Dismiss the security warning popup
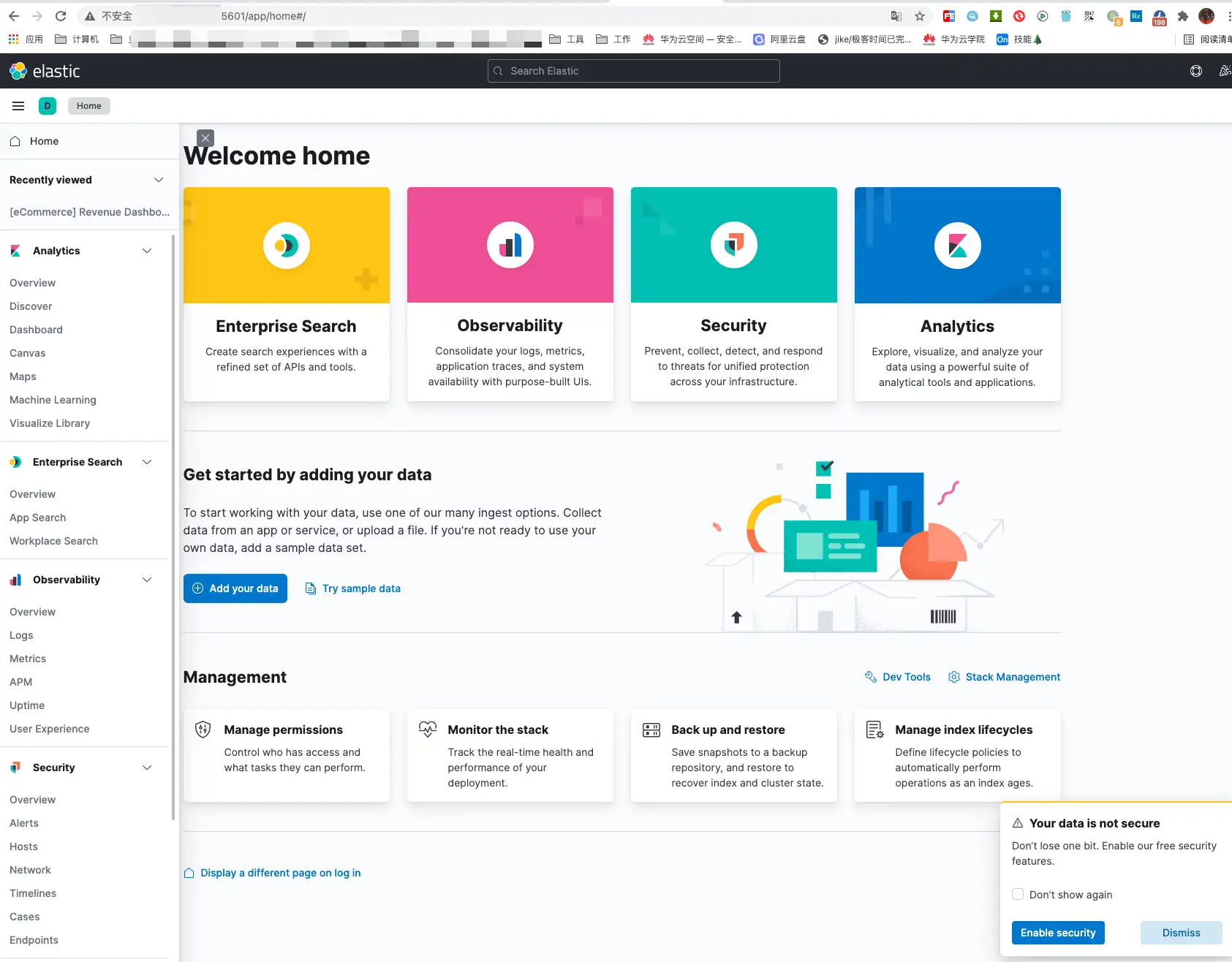Screen dimensions: 1232x962 click(x=1182, y=933)
